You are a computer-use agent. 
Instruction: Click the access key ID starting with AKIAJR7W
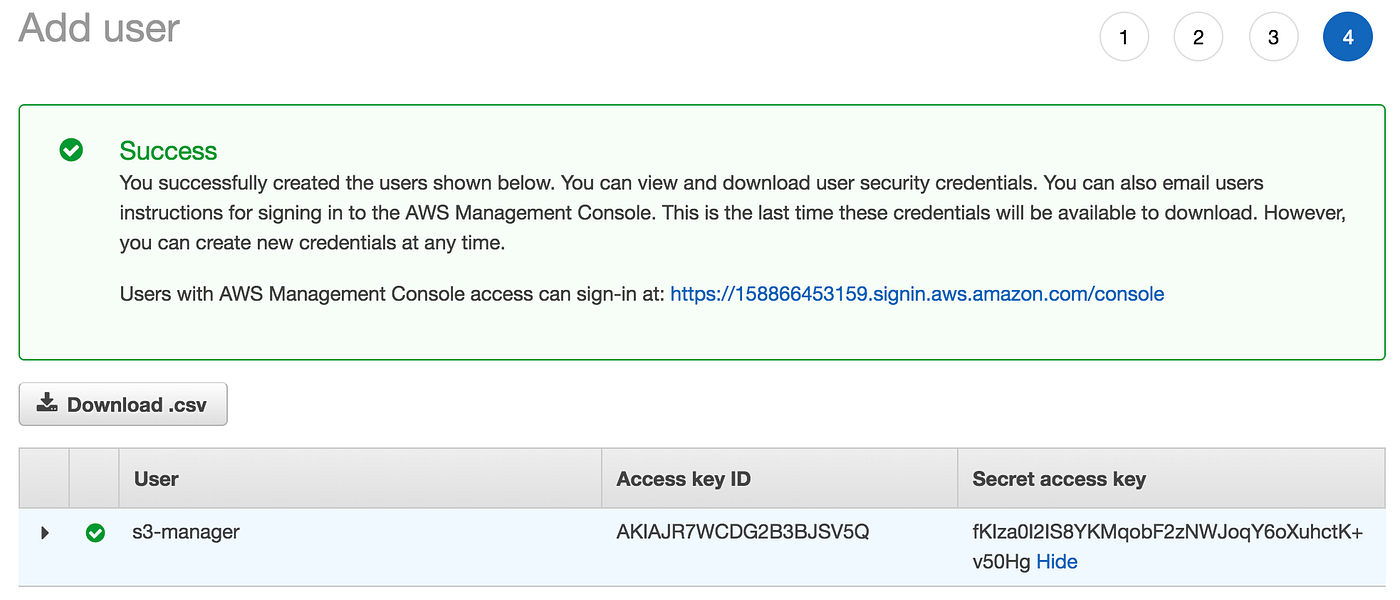click(743, 532)
